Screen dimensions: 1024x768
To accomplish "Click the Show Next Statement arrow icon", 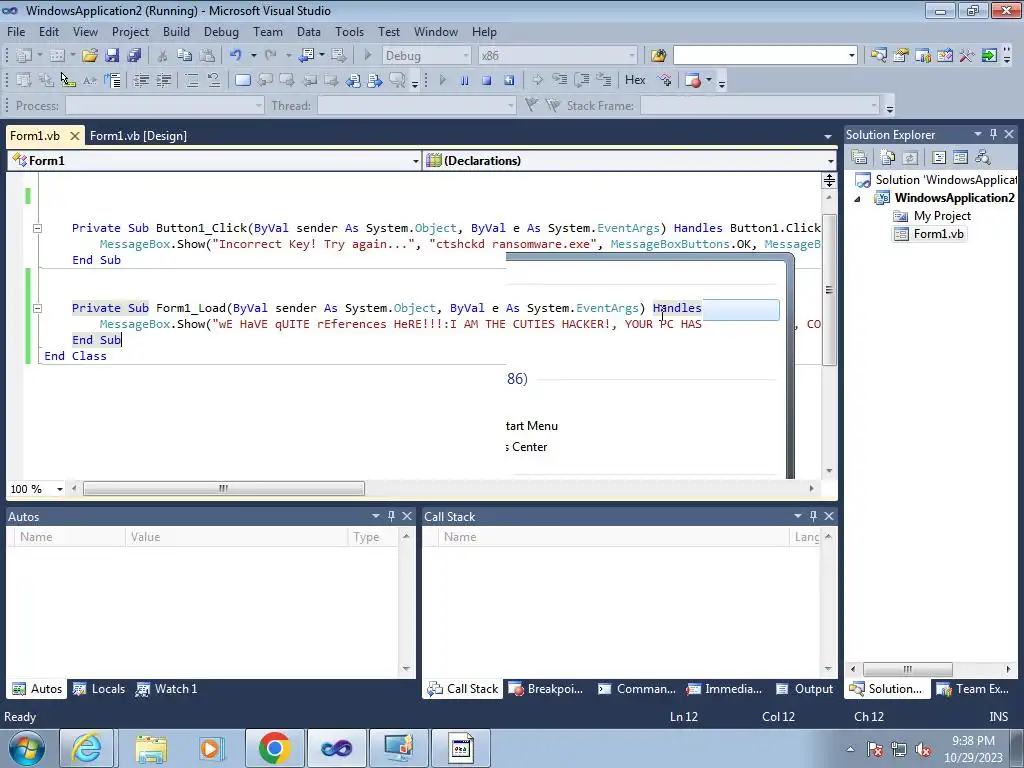I will click(537, 80).
